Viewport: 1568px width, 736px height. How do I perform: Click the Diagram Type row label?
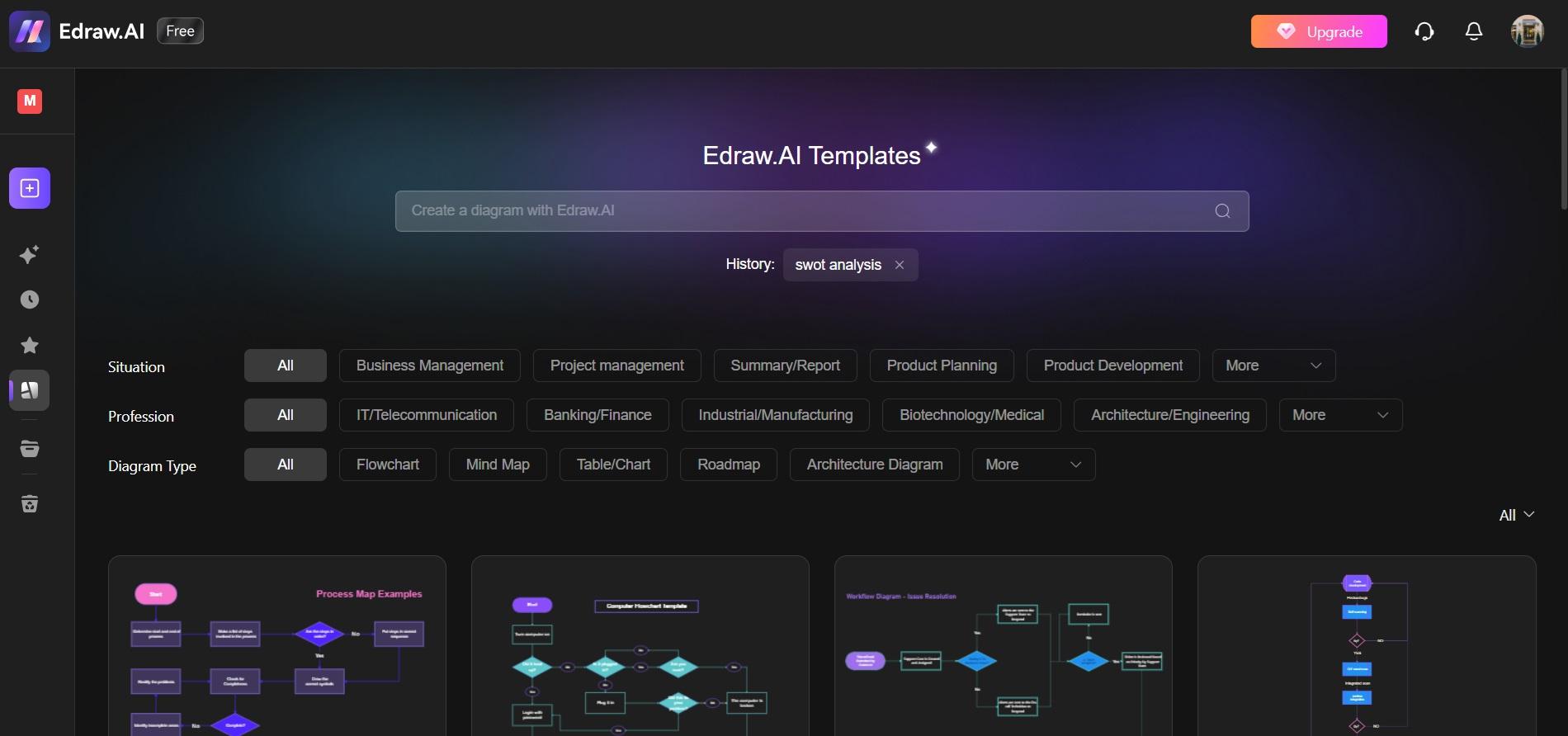[152, 466]
